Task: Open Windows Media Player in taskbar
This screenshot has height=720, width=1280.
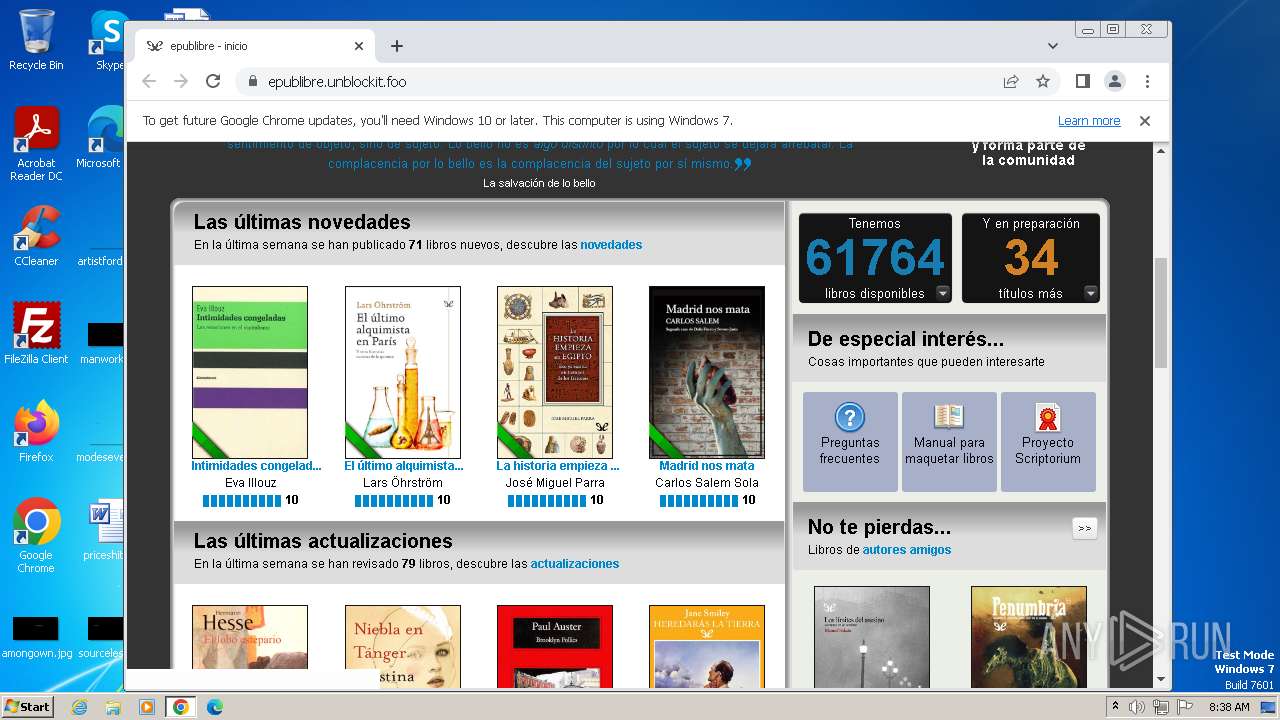Action: click(147, 707)
